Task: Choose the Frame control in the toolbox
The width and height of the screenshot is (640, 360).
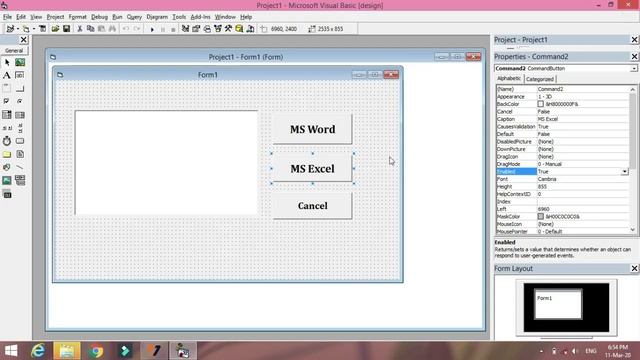Action: click(7, 89)
